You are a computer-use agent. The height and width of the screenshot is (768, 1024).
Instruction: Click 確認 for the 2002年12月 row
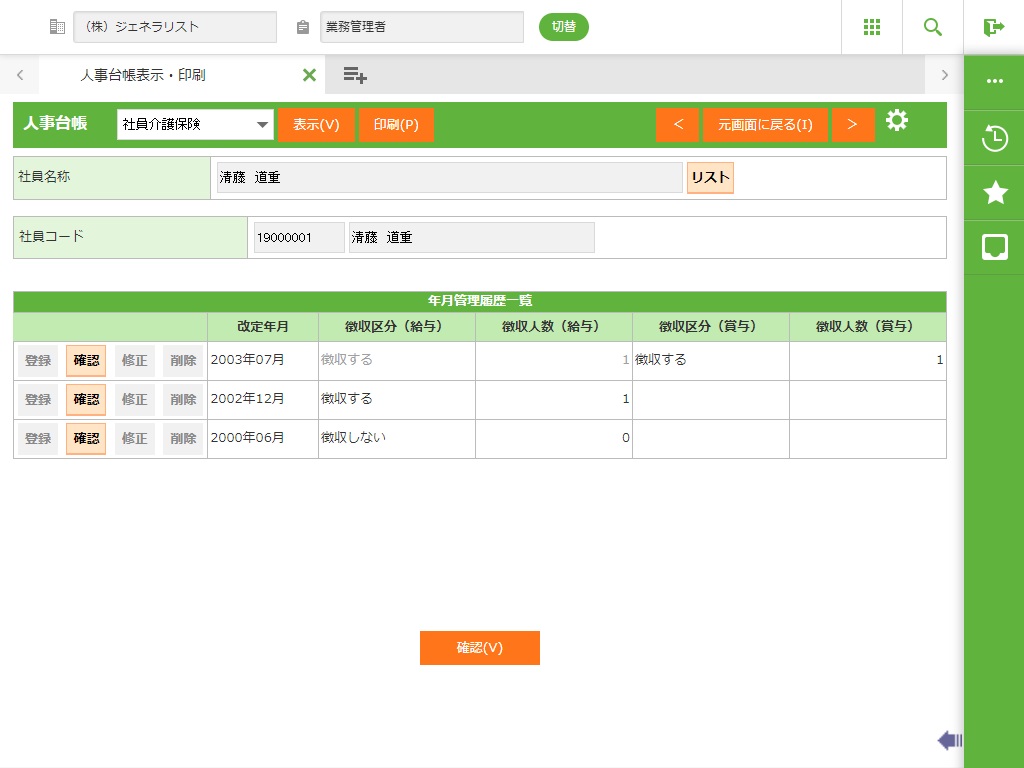point(86,399)
